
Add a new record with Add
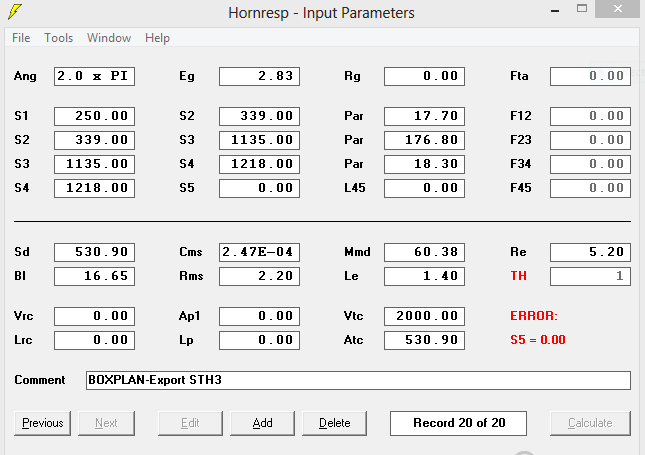tap(262, 423)
